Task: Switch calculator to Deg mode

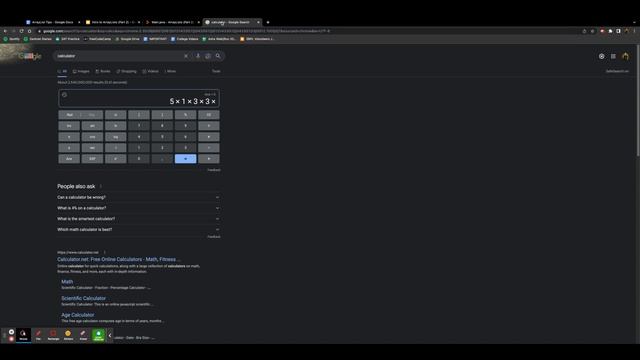Action: pyautogui.click(x=92, y=115)
